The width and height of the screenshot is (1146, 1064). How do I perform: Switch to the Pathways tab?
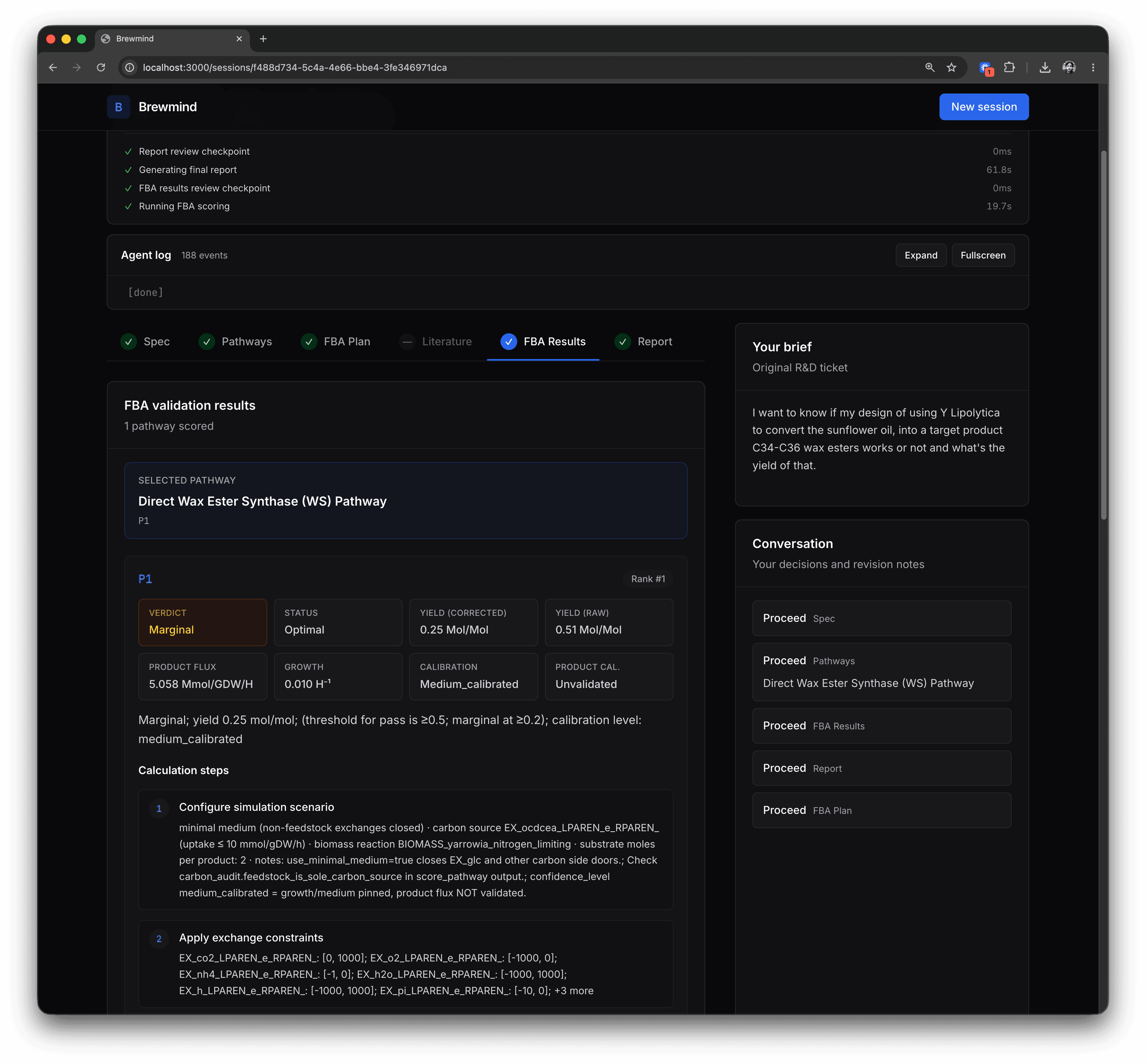coord(235,342)
